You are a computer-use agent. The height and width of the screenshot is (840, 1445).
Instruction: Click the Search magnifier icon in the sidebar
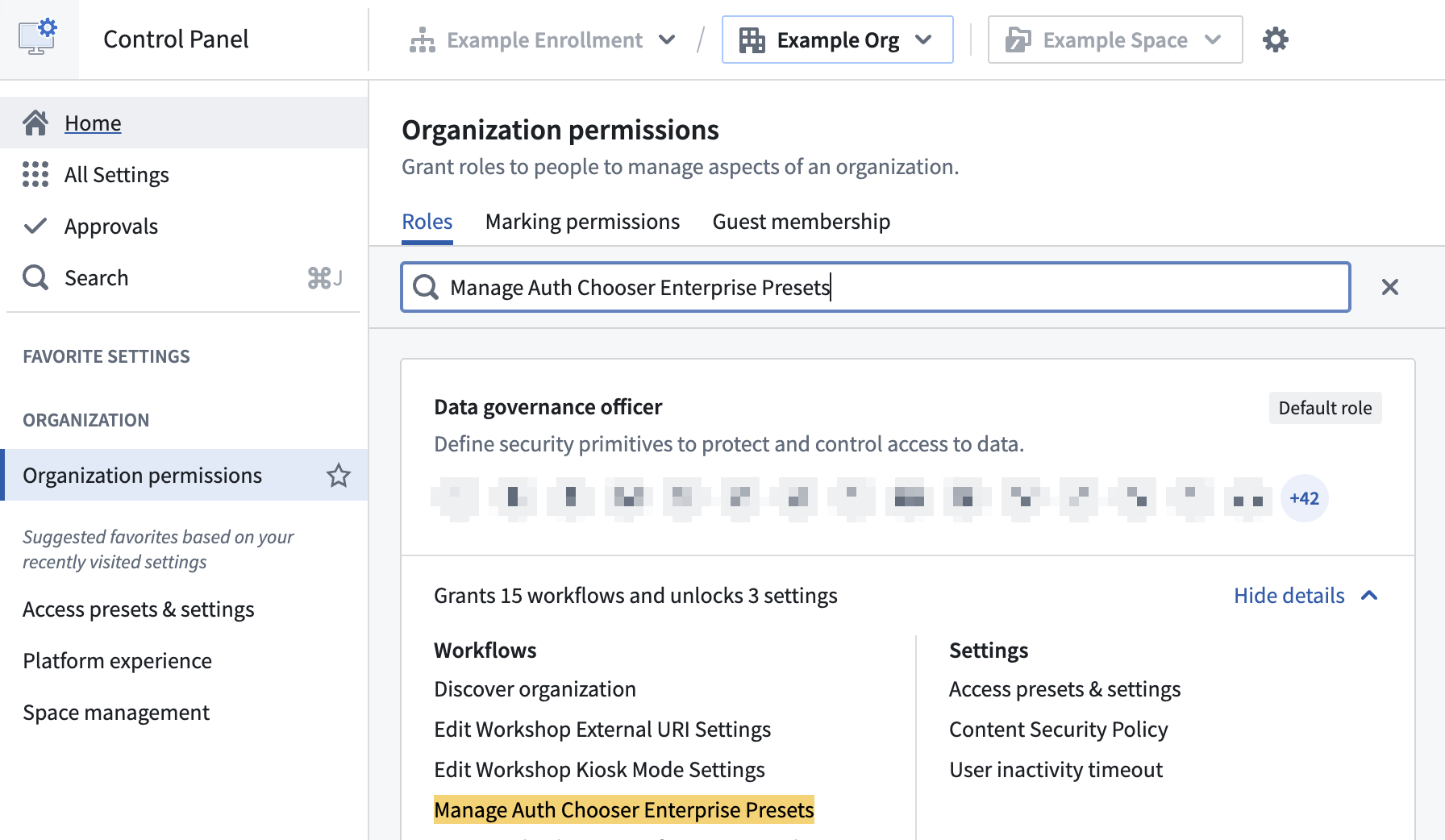pos(35,277)
